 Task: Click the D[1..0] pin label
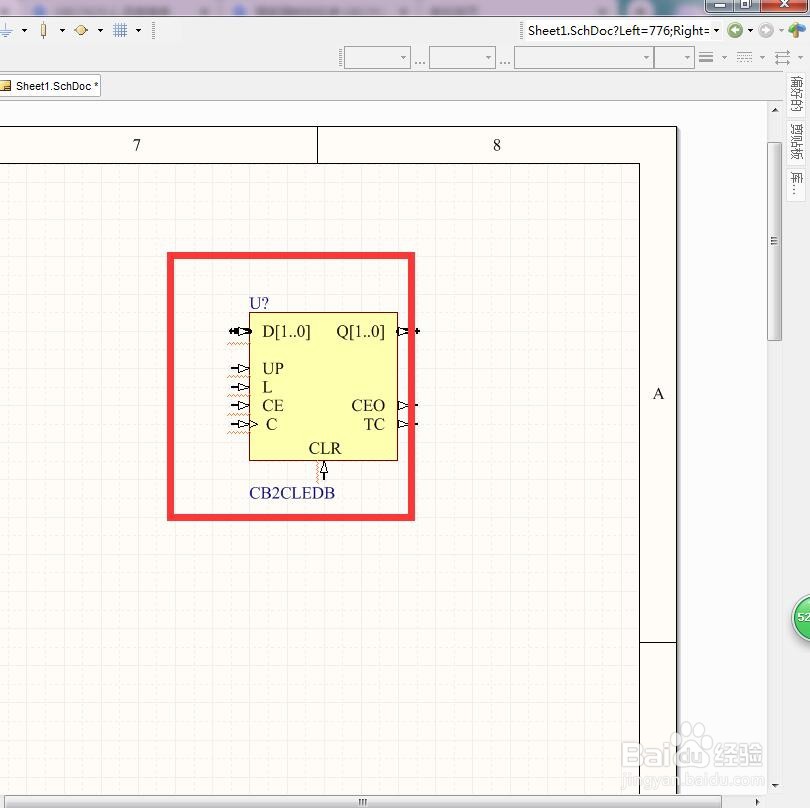[286, 331]
